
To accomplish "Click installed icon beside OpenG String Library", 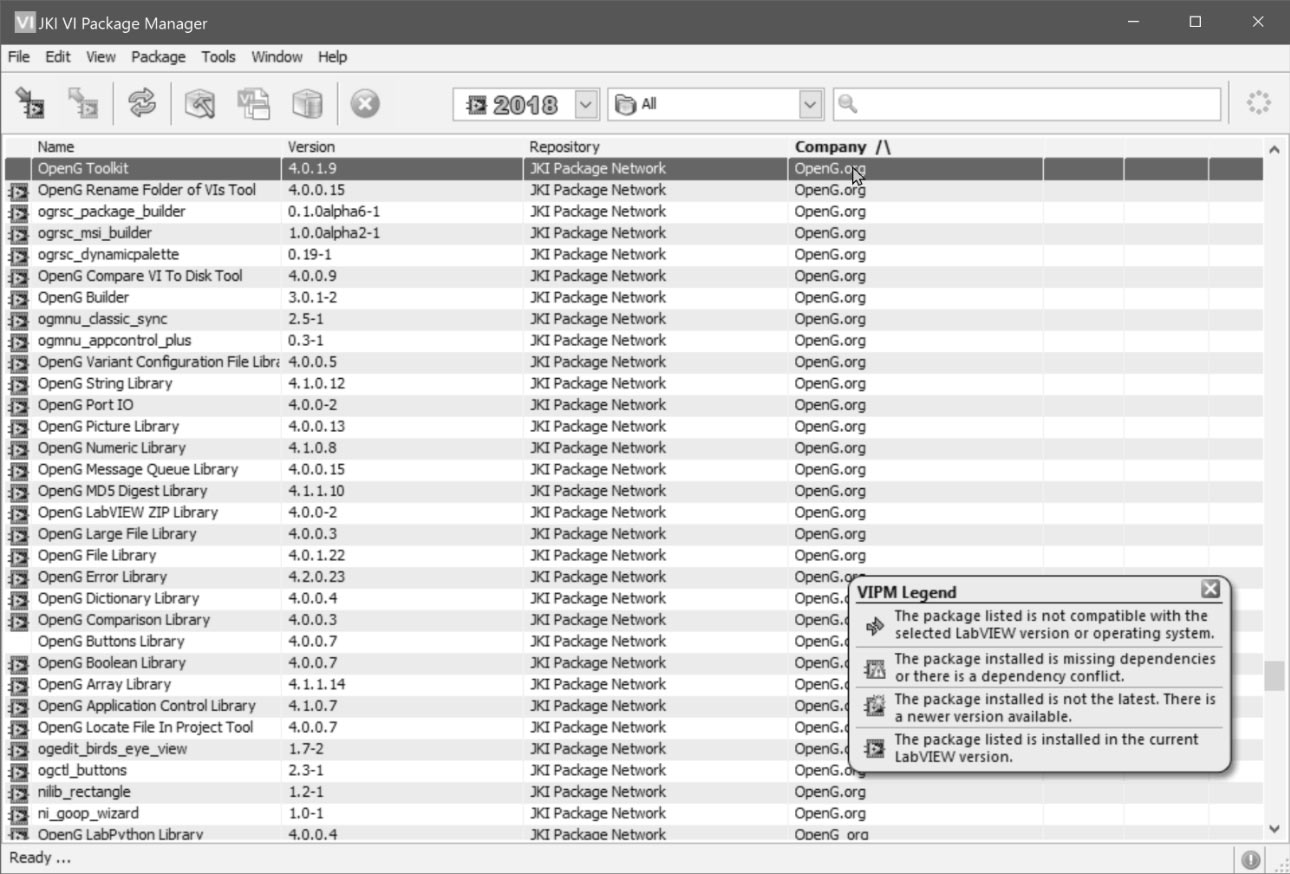I will click(x=17, y=384).
